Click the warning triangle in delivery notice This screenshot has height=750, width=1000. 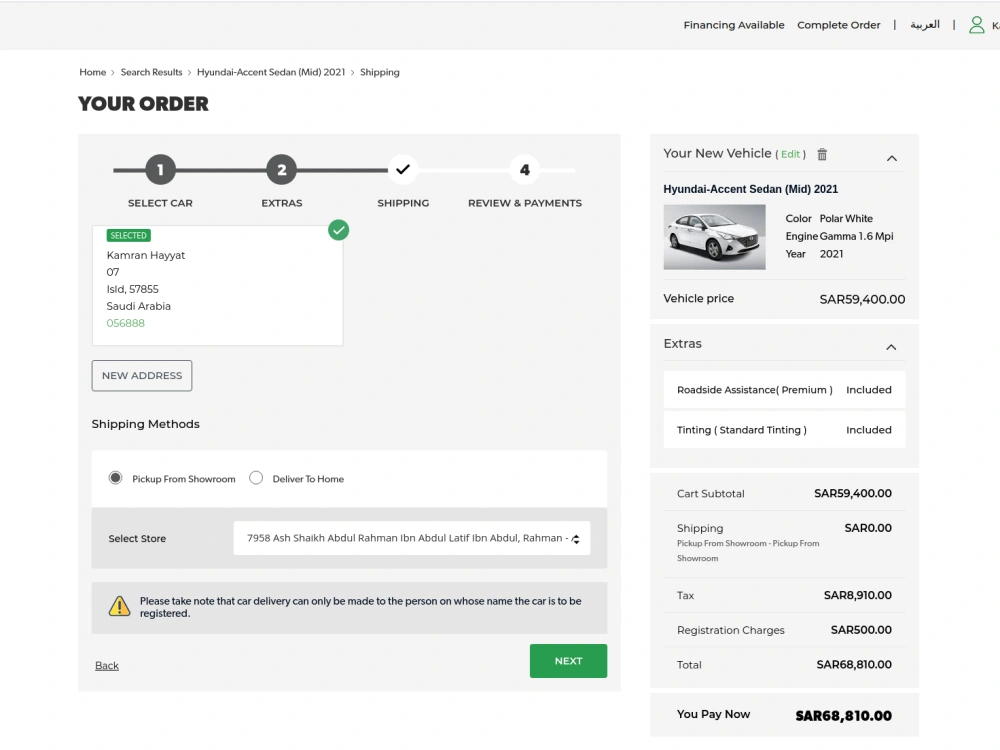[121, 606]
